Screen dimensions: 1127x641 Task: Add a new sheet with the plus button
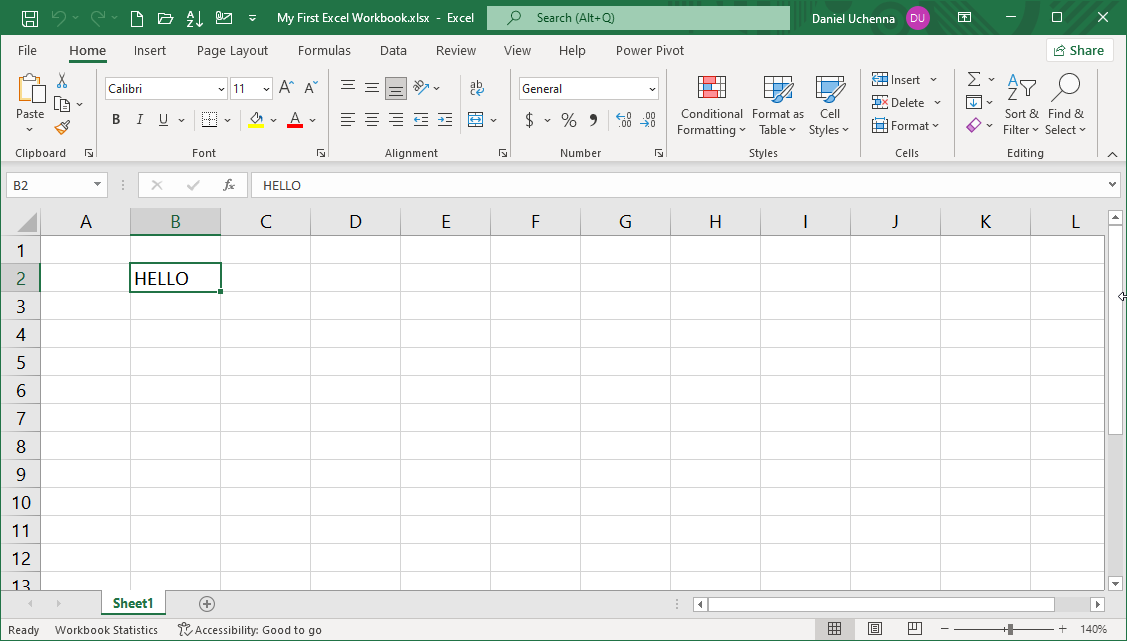206,603
